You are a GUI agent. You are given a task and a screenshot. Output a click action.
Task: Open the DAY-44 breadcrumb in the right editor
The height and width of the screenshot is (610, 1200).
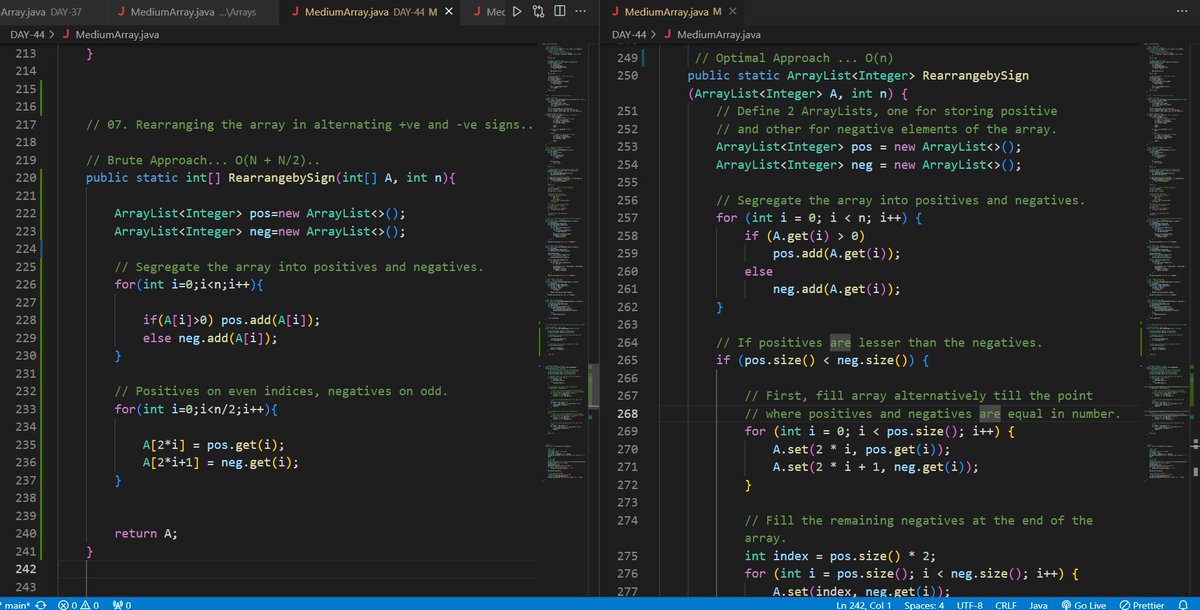click(x=629, y=35)
